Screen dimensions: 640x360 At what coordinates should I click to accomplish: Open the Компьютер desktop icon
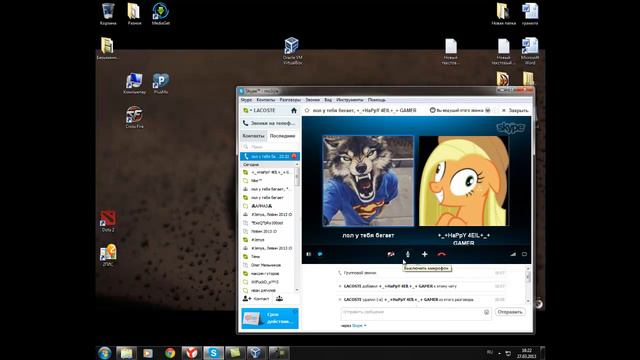134,83
